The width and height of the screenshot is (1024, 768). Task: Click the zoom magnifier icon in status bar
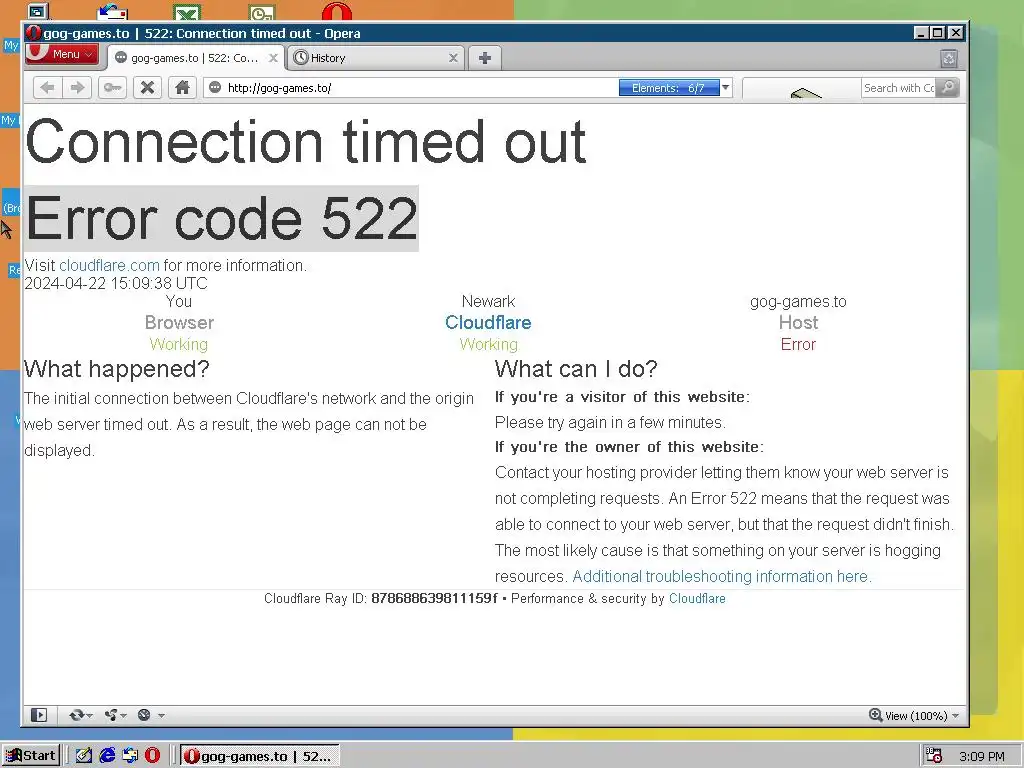(876, 715)
